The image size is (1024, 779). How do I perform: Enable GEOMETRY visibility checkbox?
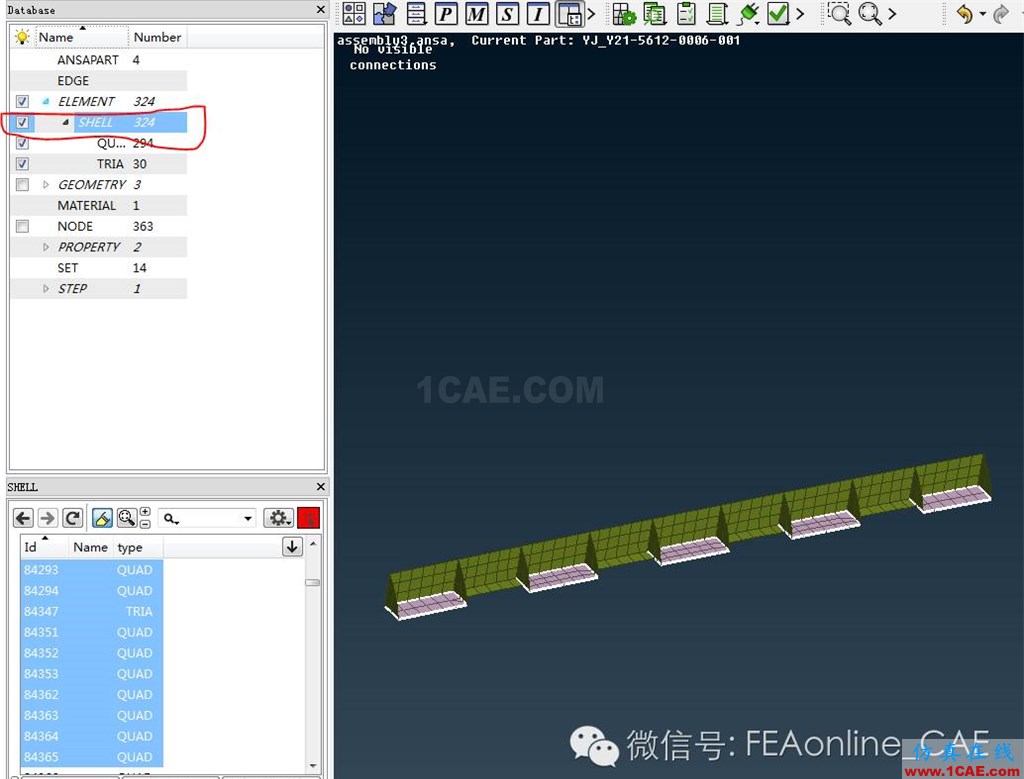22,185
